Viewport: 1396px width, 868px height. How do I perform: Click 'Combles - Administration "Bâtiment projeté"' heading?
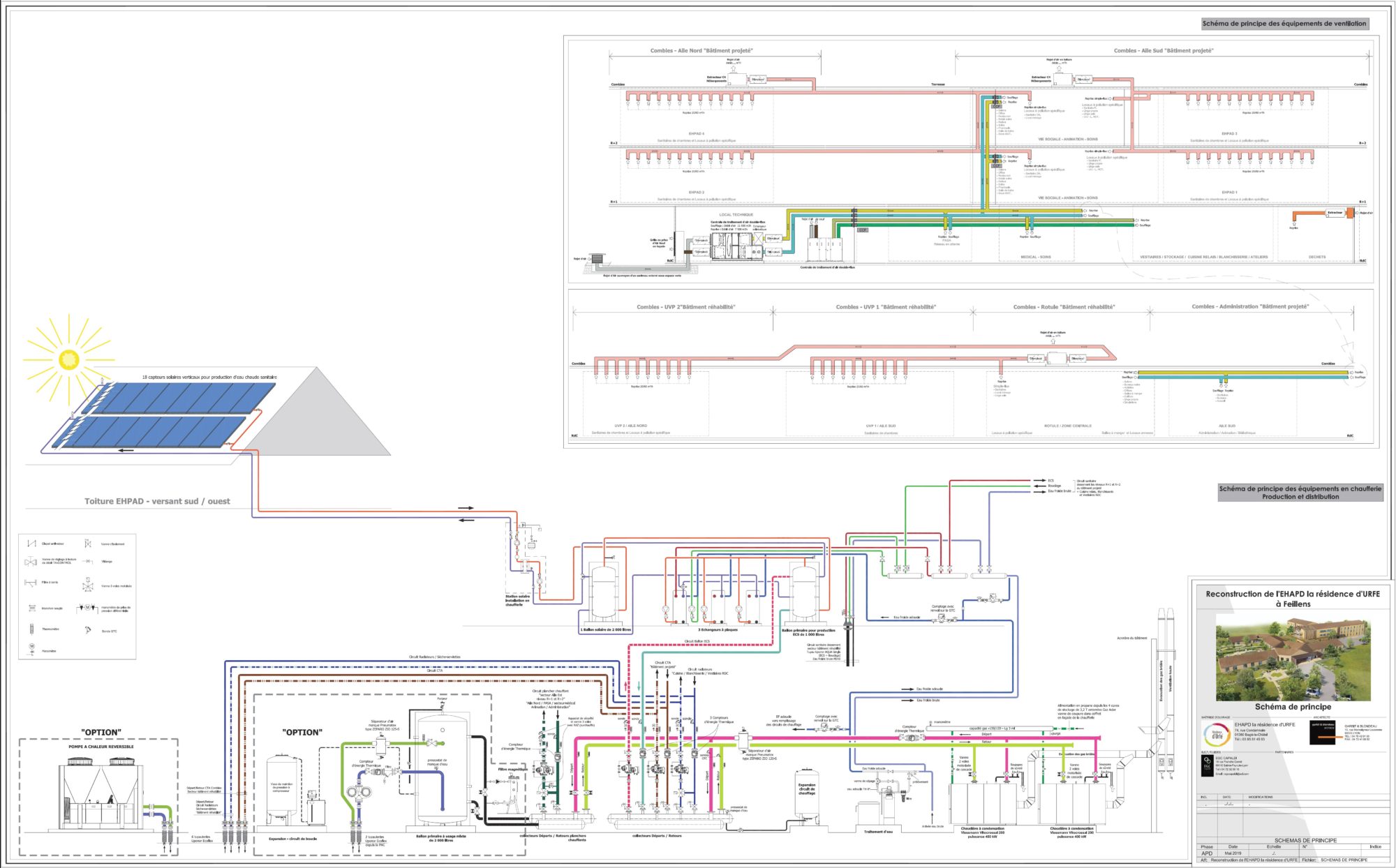(x=1250, y=306)
